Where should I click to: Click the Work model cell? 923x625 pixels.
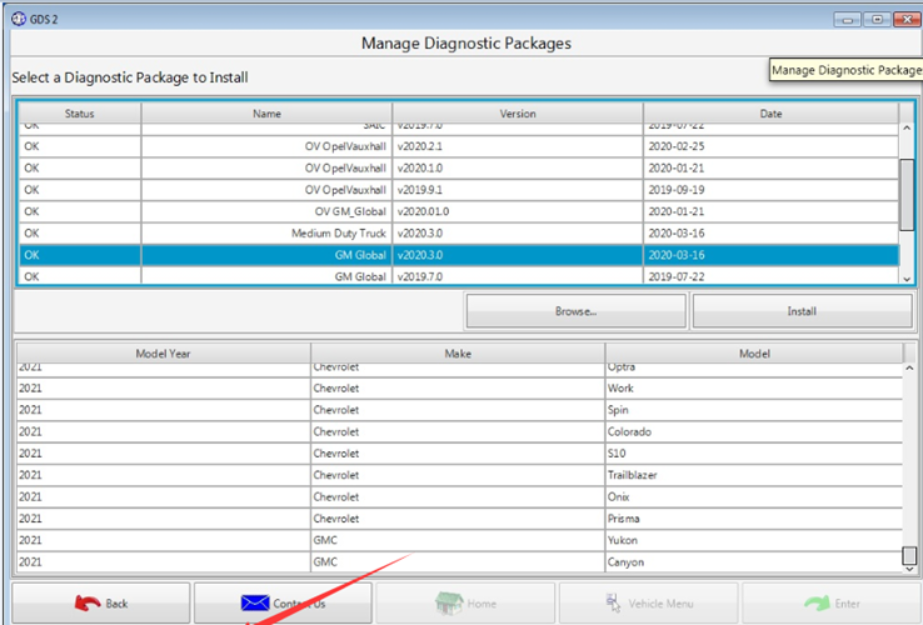[754, 388]
